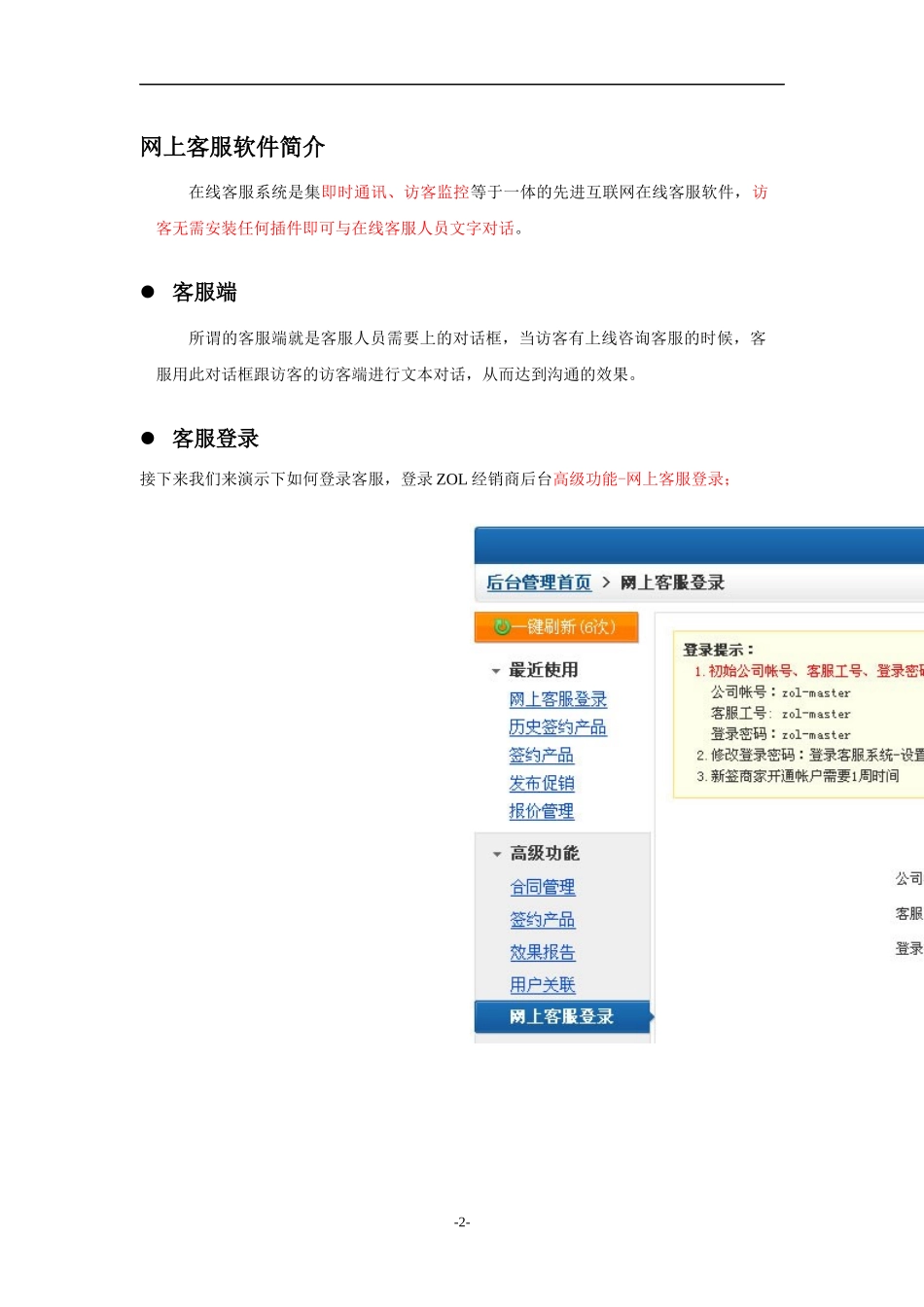Open the 效果报告 link
Screen dimensions: 924x1307
pos(543,953)
